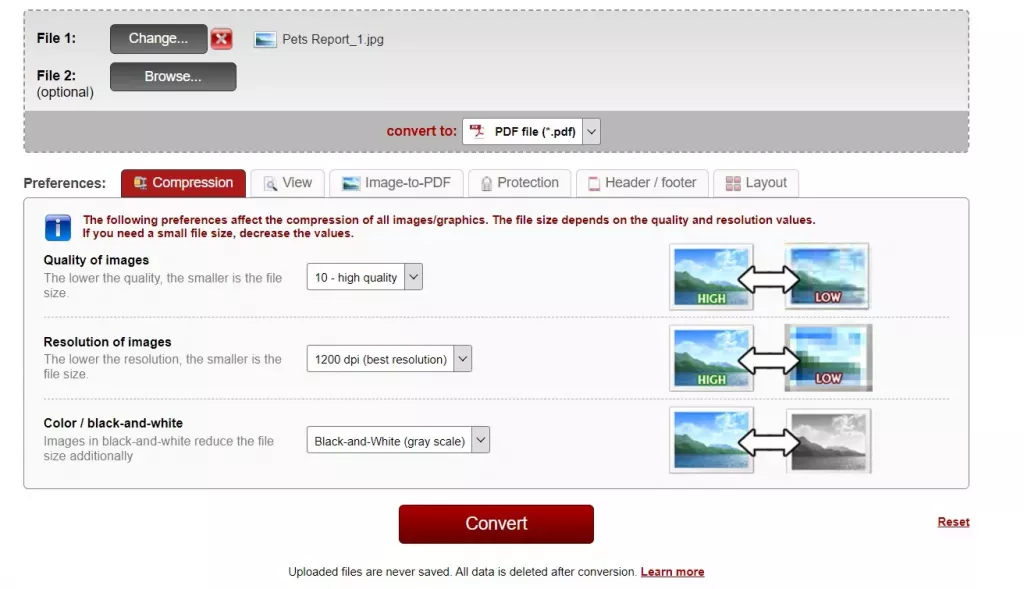Open the Quality of images dropdown
1024x589 pixels.
click(364, 277)
